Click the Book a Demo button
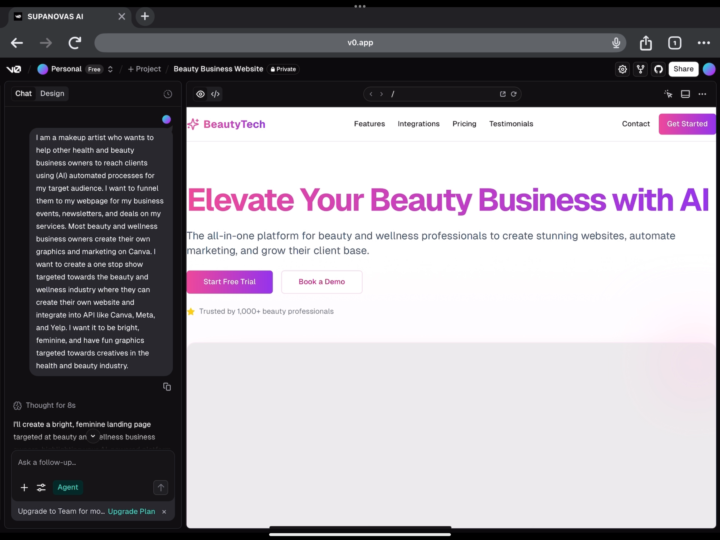Viewport: 720px width, 540px height. tap(321, 282)
